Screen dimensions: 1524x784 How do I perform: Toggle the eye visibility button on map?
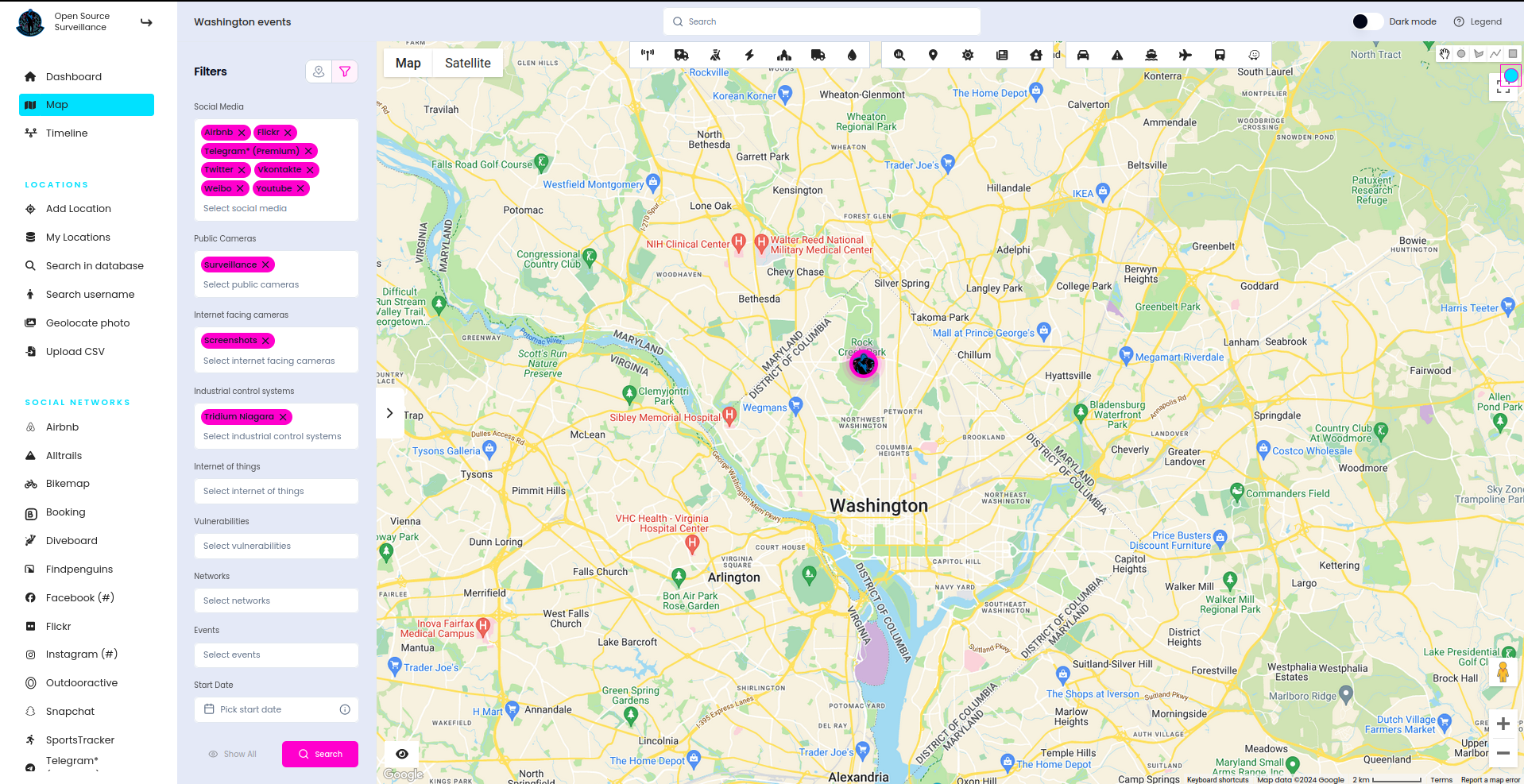click(402, 754)
